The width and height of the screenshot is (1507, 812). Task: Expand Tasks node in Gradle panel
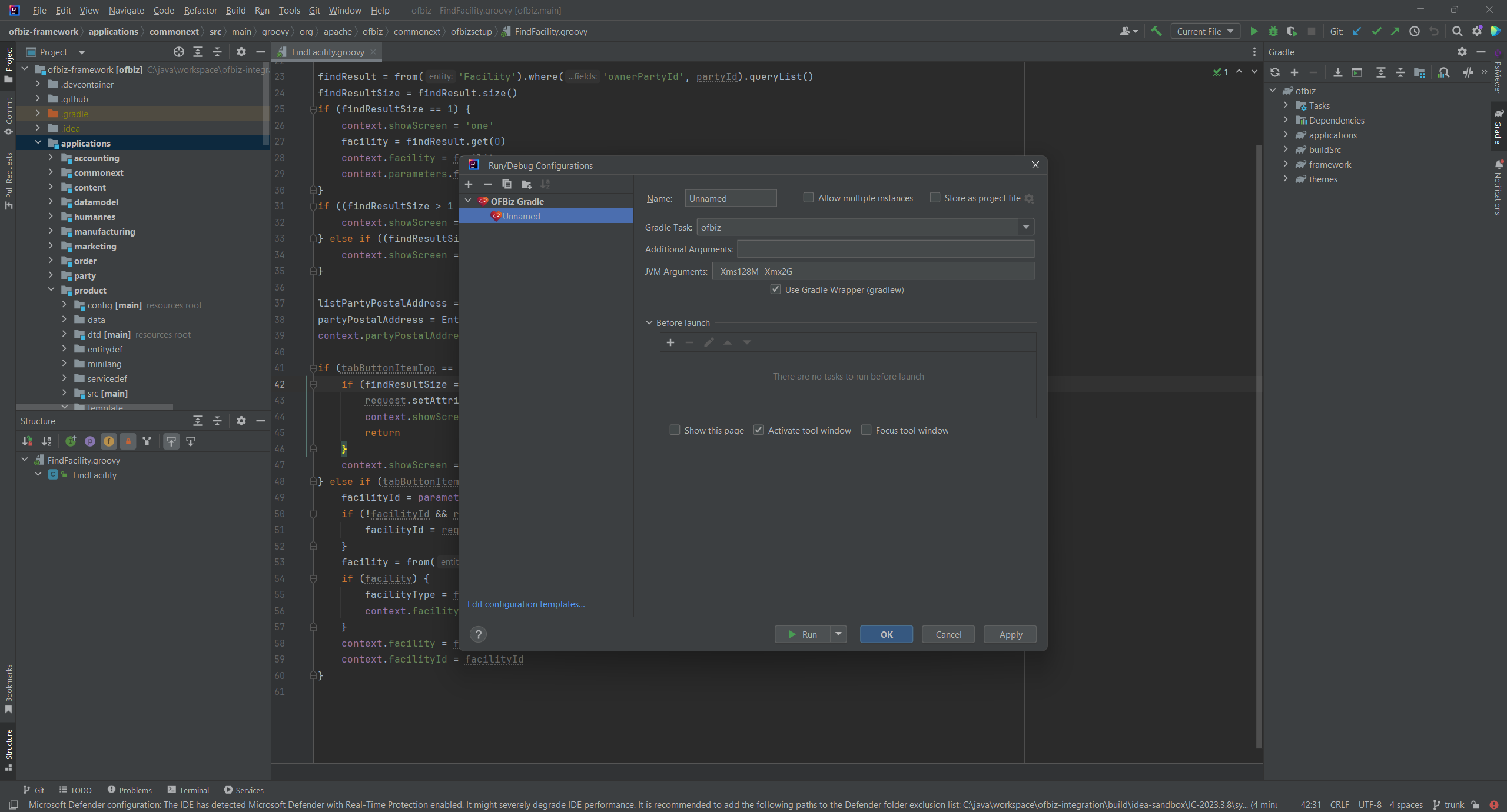[x=1286, y=105]
